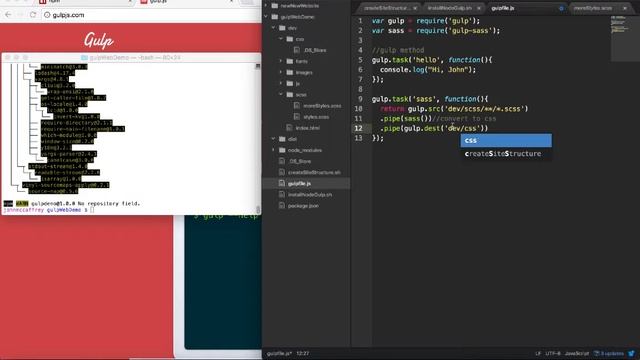Click the browser Back arrow
The image size is (640, 360).
8,15
